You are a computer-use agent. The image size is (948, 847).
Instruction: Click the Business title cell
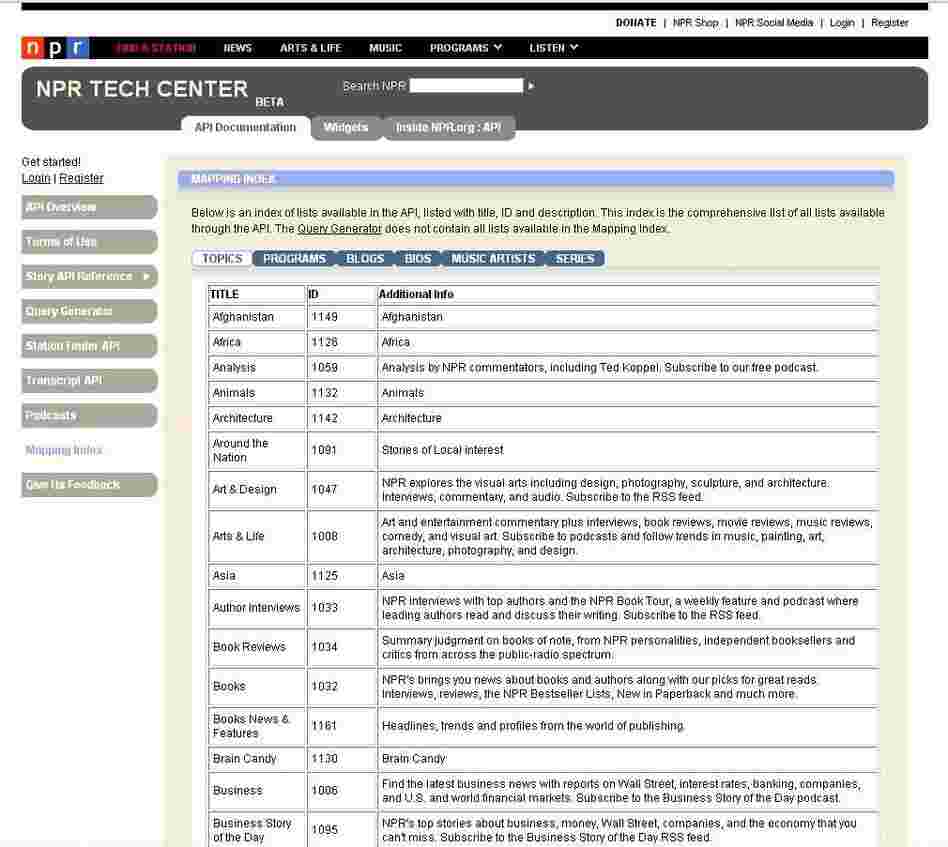(x=257, y=791)
